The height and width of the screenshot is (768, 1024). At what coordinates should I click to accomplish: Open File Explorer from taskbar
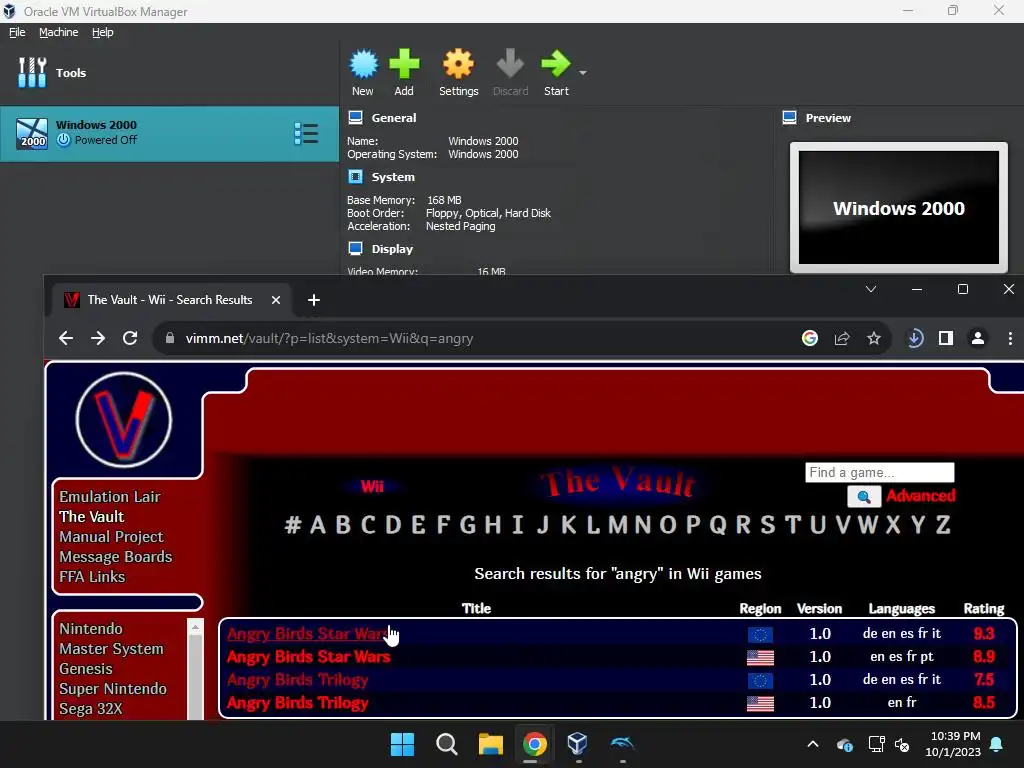click(490, 744)
